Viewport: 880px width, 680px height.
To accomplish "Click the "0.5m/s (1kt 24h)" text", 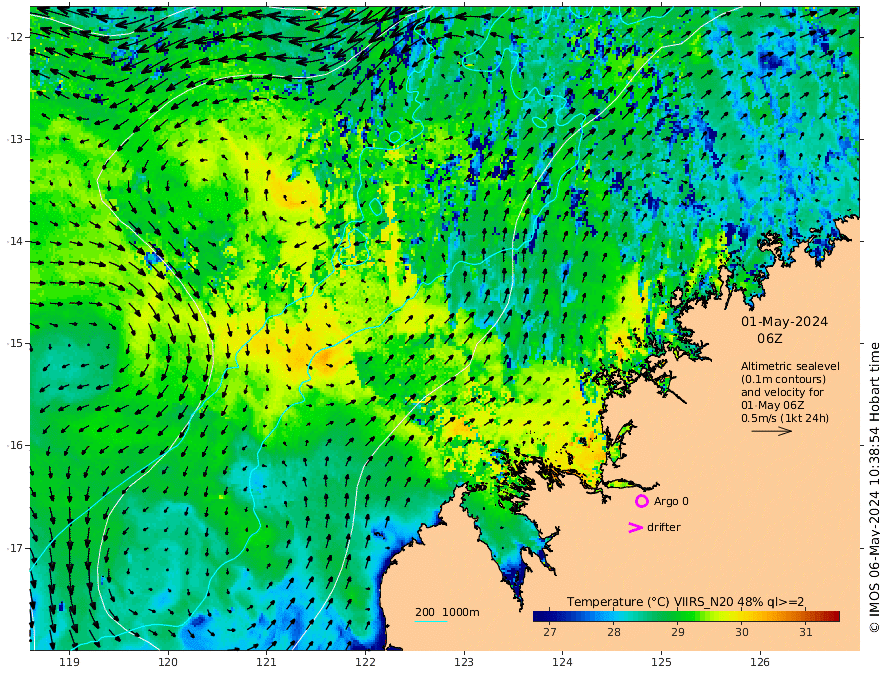I will [785, 418].
